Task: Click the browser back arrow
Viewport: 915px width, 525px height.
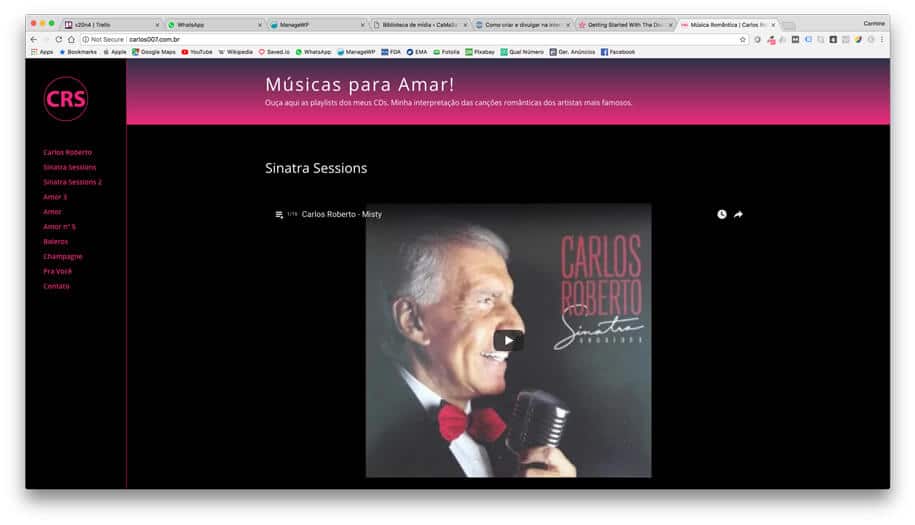Action: tap(34, 39)
